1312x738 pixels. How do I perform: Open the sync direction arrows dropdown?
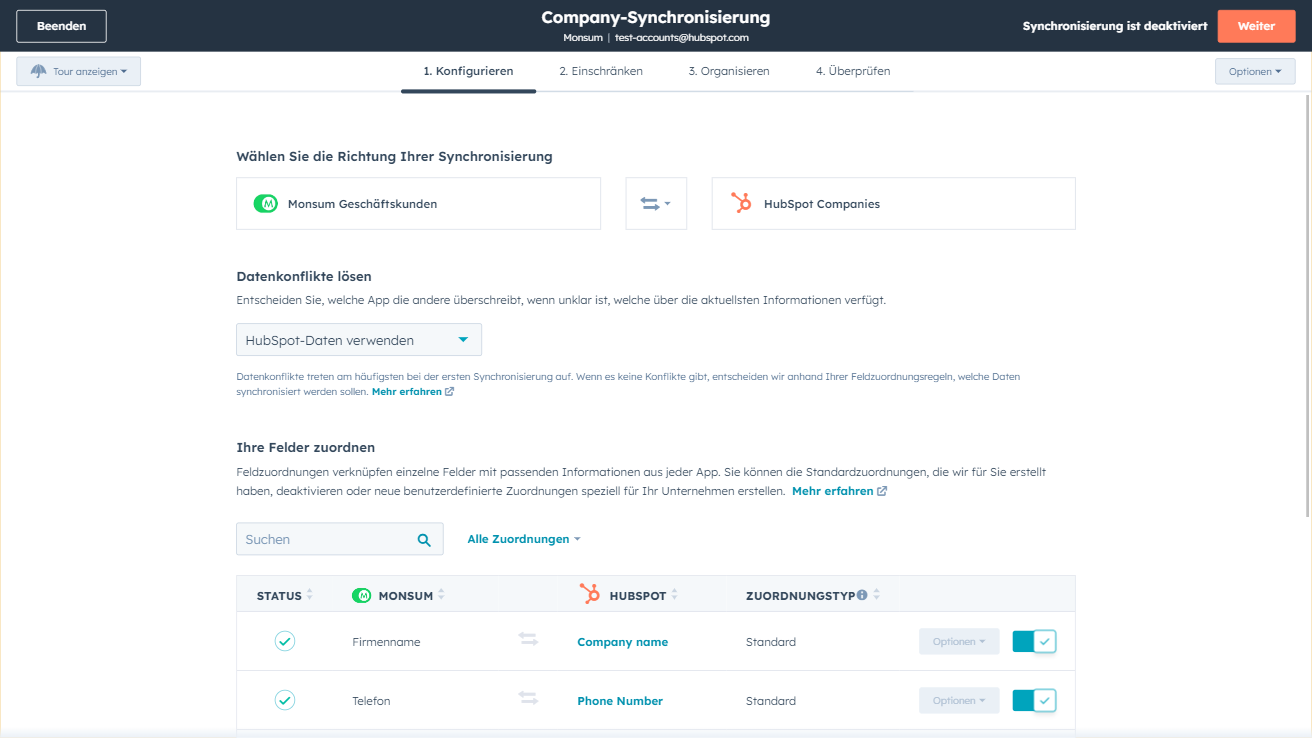(656, 204)
